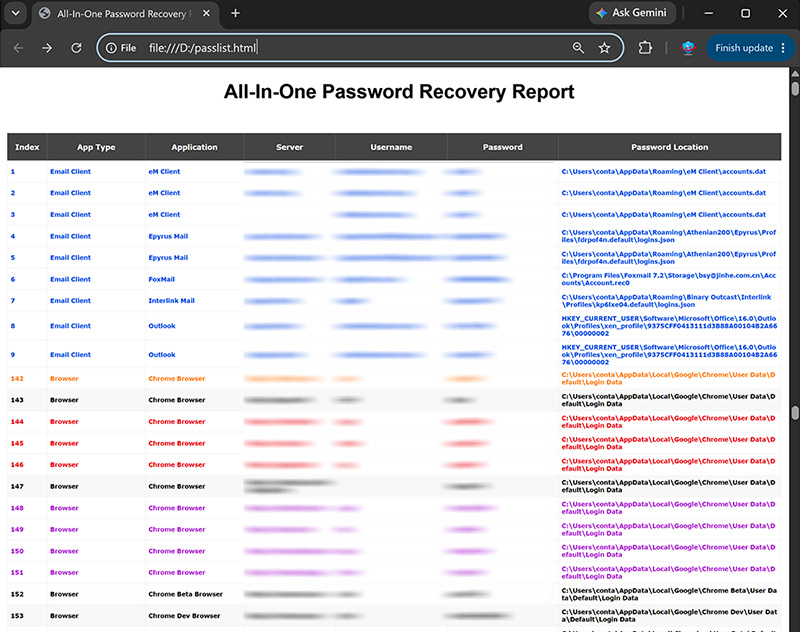The image size is (800, 632).
Task: Click Chrome Browser in row 146
Action: tap(177, 465)
